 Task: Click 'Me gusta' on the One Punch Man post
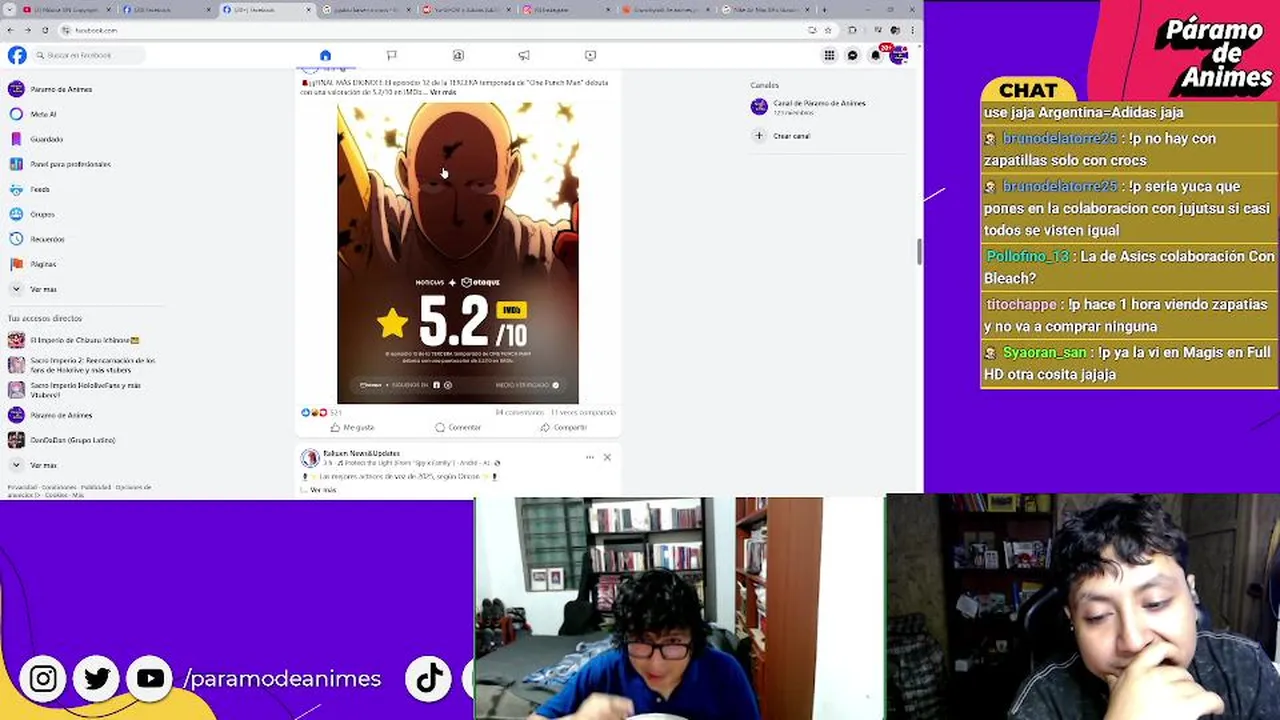[352, 427]
